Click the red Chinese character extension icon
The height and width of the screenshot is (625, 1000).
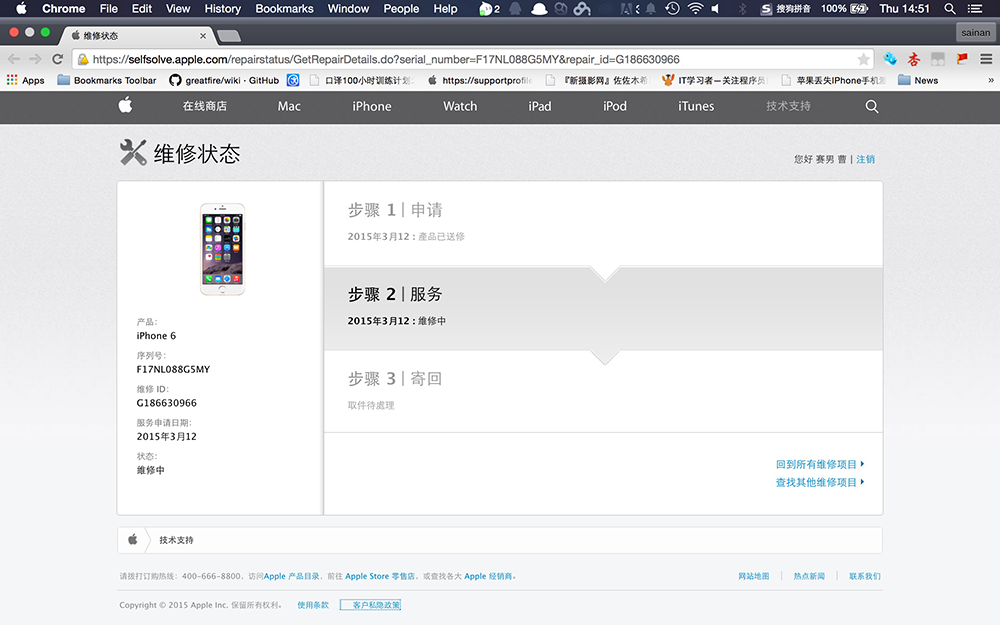pyautogui.click(x=914, y=59)
